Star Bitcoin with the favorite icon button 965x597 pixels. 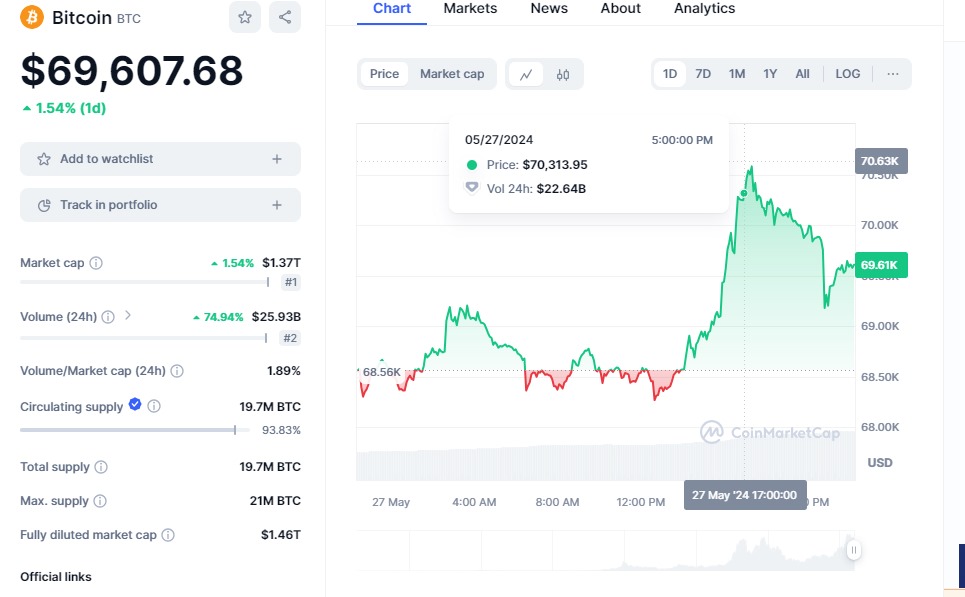coord(245,17)
